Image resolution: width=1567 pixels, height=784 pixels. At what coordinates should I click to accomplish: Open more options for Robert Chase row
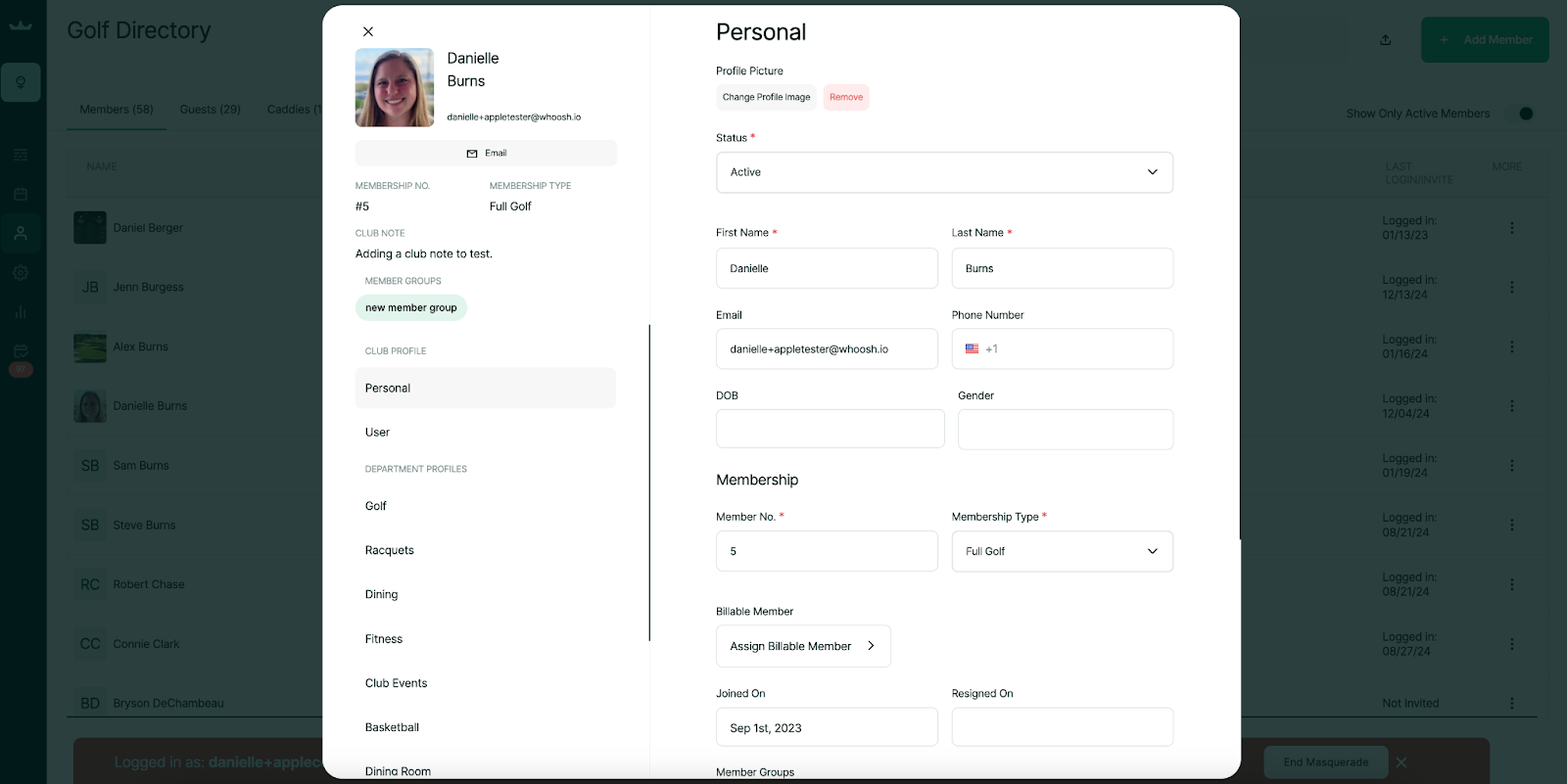[1511, 584]
